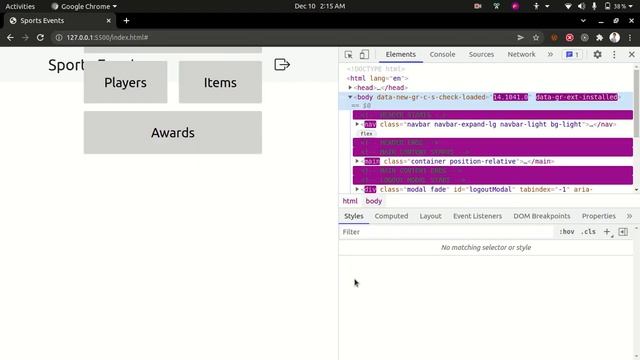Click the logout icon in navbar
This screenshot has height=360, width=640.
point(282,64)
